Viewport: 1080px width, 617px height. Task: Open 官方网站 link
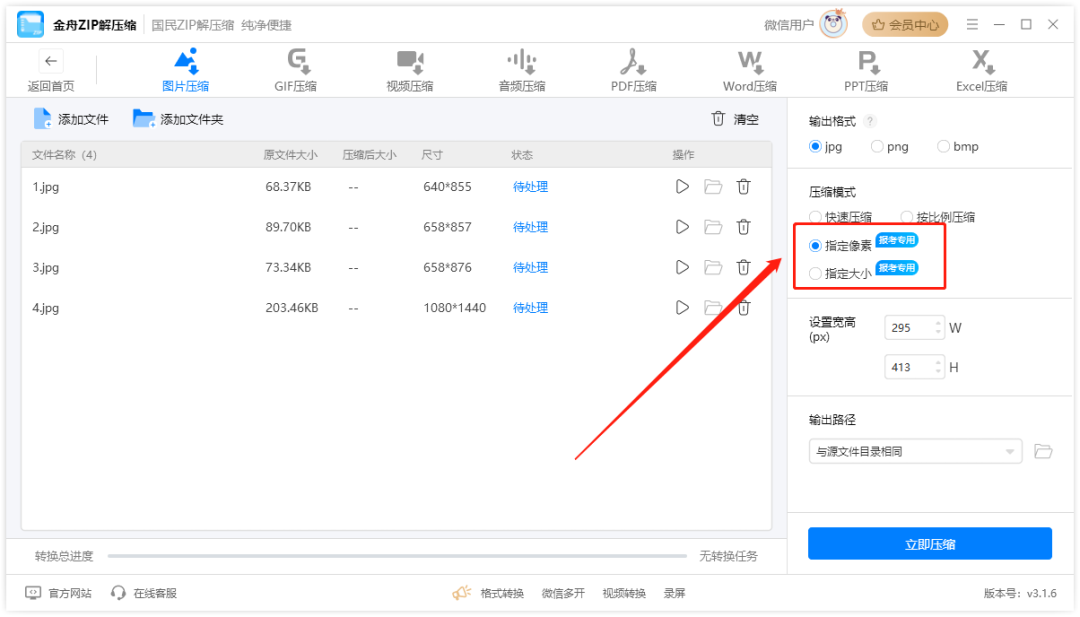click(x=59, y=593)
